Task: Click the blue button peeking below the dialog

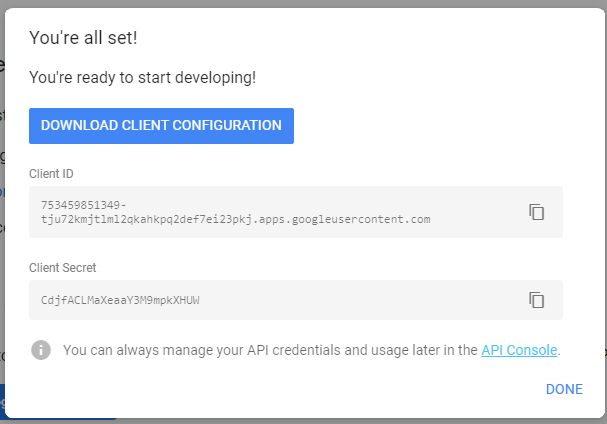Action: coord(3,403)
